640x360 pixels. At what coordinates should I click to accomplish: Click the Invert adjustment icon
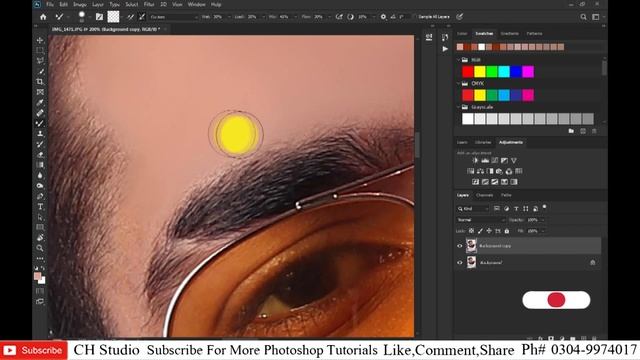(476, 182)
